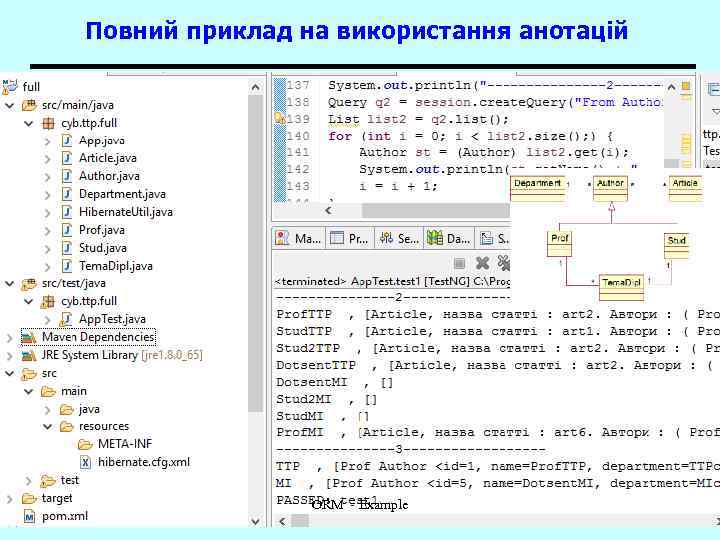Image resolution: width=720 pixels, height=540 pixels.
Task: Click the Remove Launch X icon in console
Action: (x=483, y=263)
